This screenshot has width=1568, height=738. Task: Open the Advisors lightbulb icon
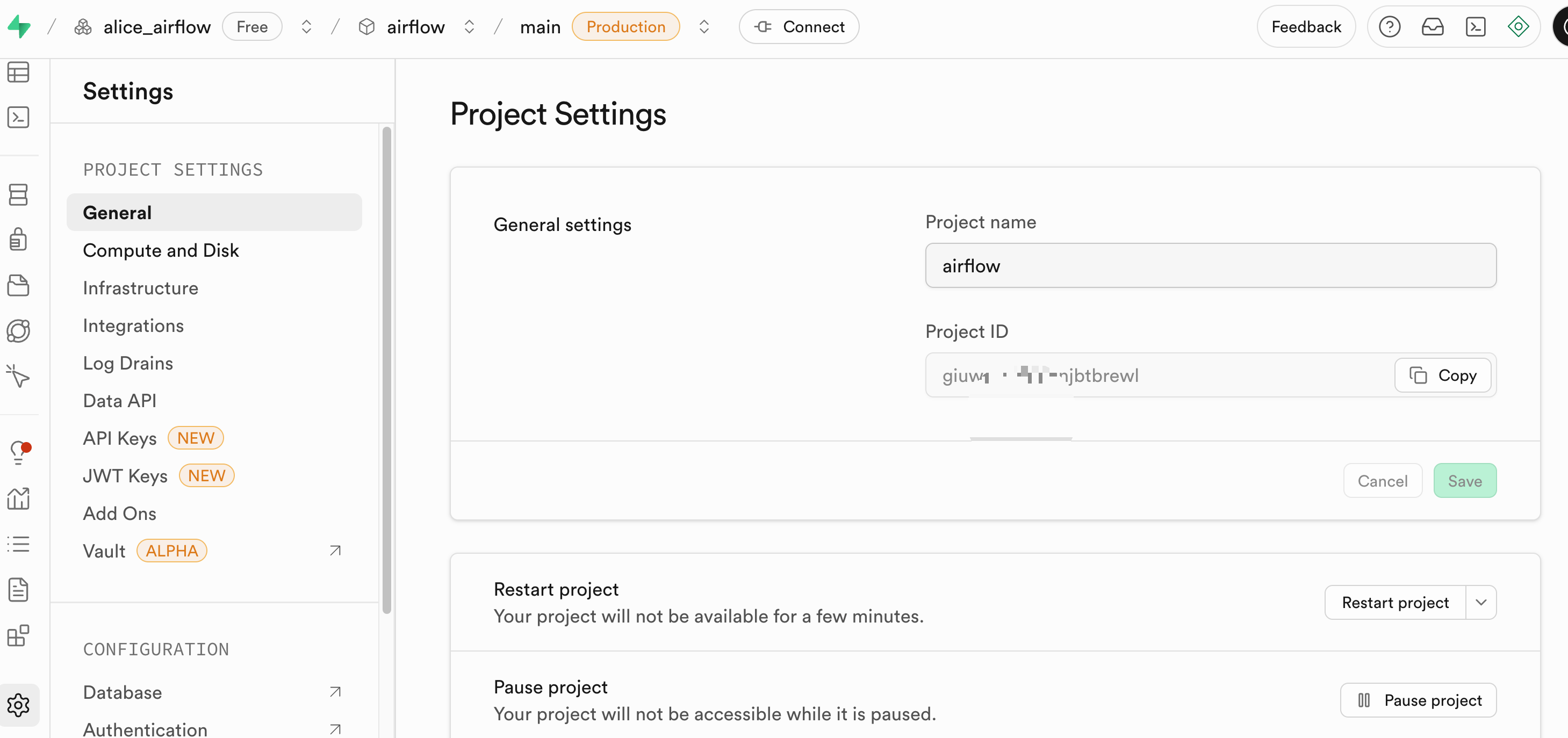(19, 453)
